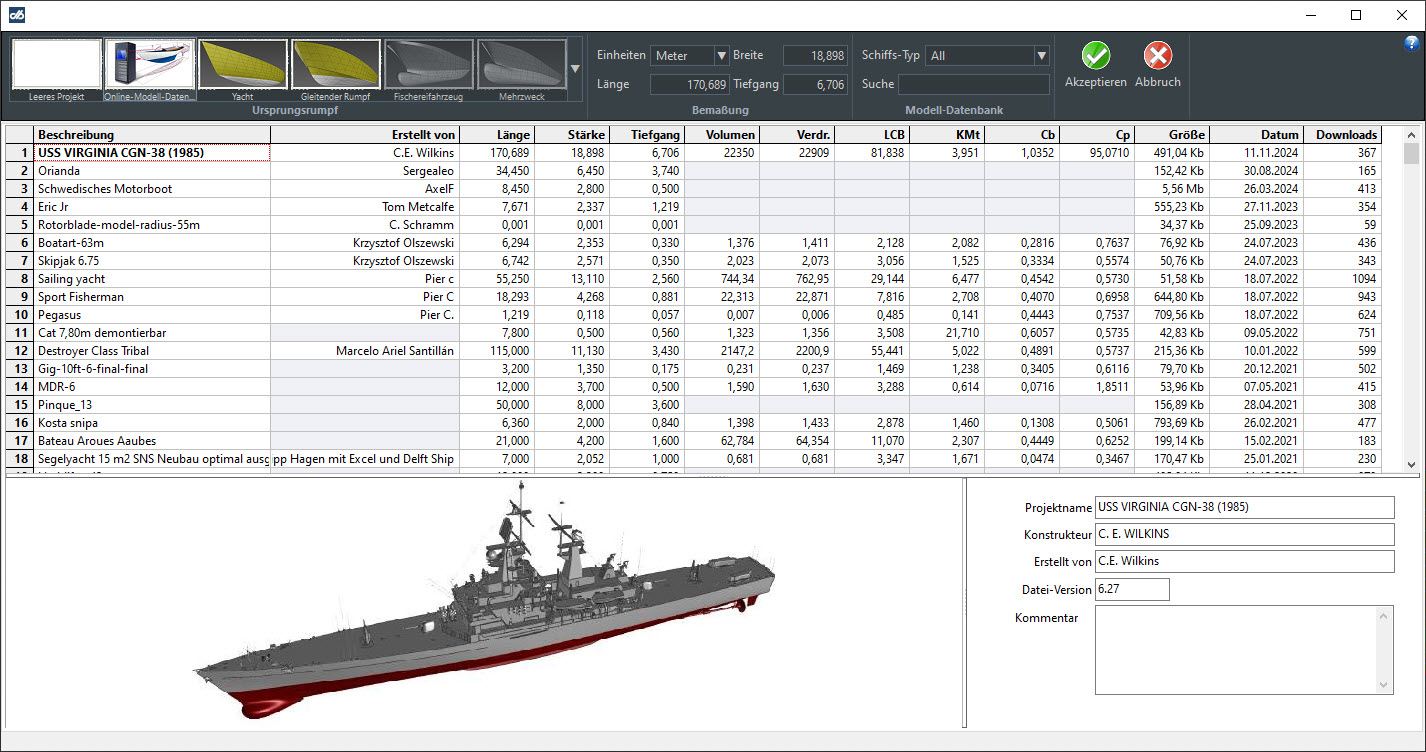This screenshot has width=1426, height=752.
Task: Expand the Ursprungsrumpf gallery dropdown arrow
Action: click(575, 69)
